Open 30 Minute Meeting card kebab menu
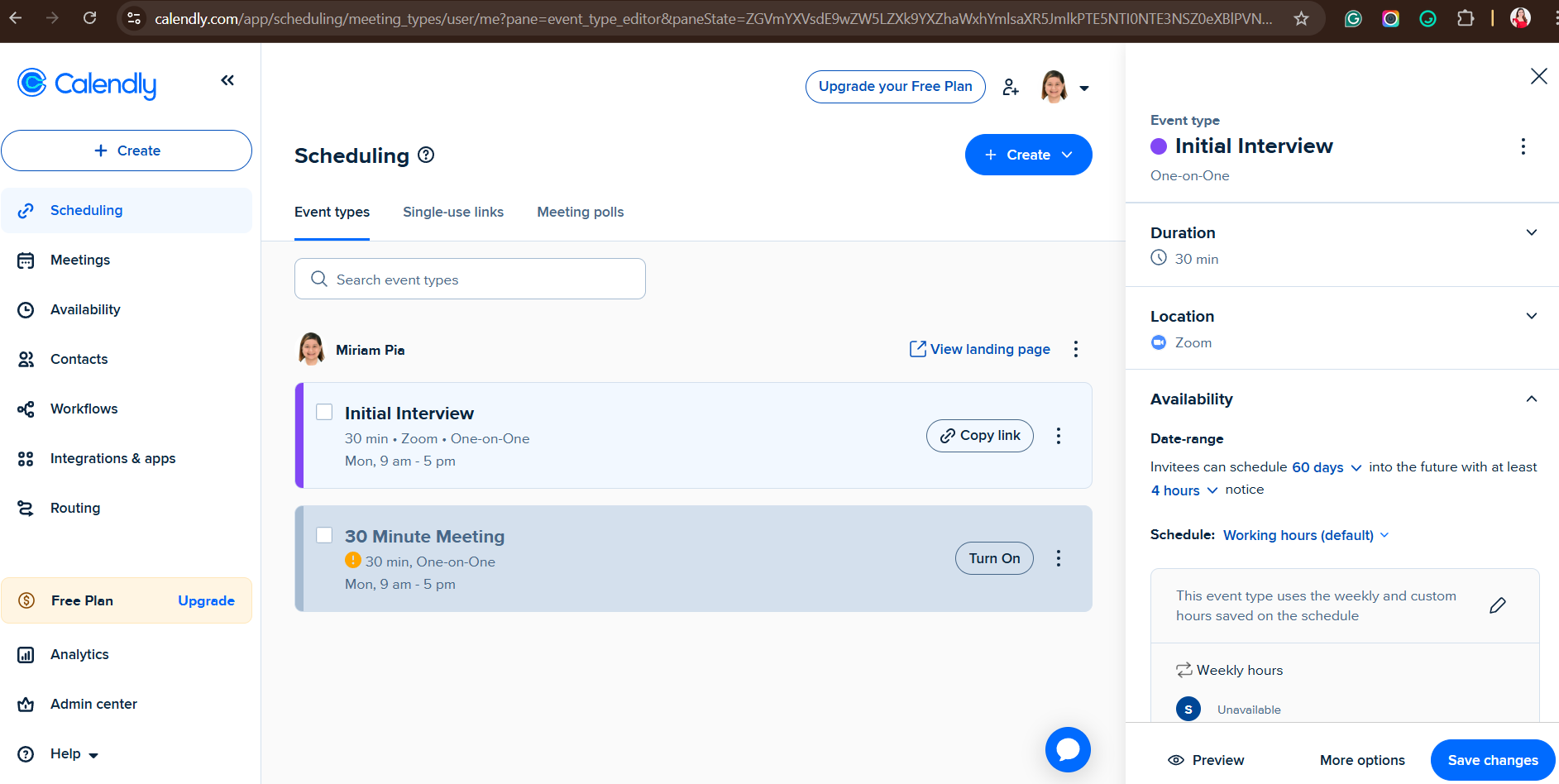1559x784 pixels. click(x=1059, y=558)
